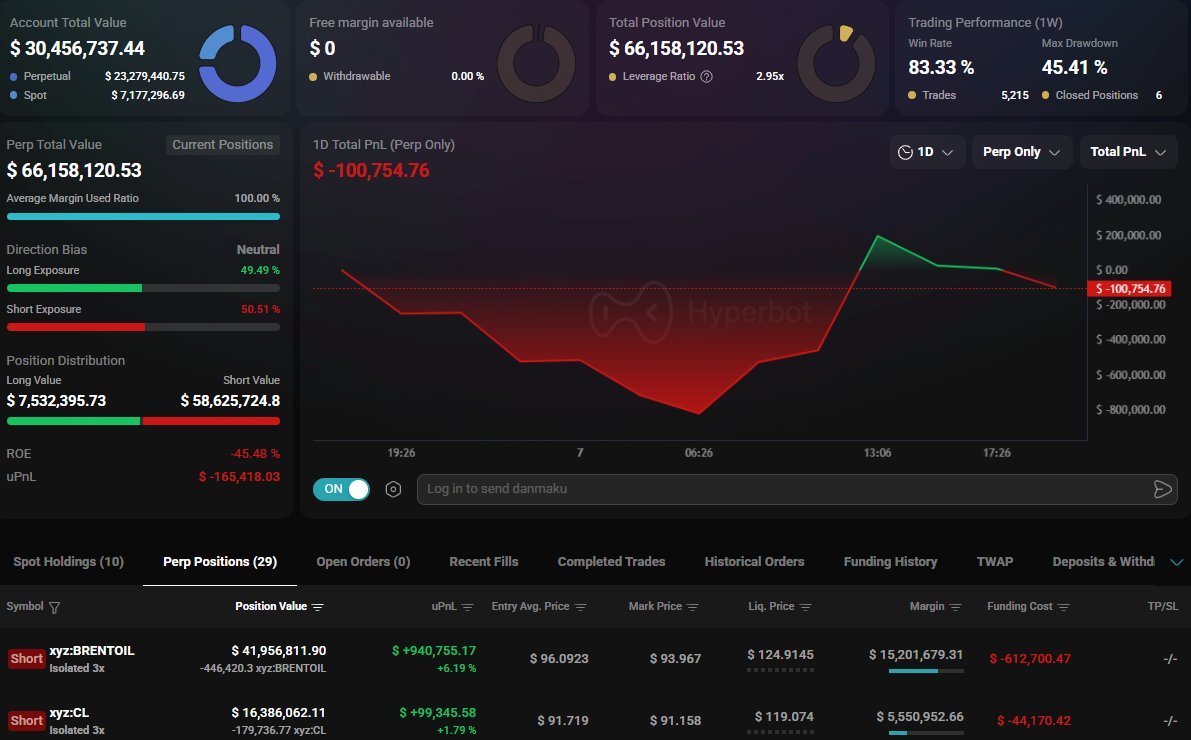The height and width of the screenshot is (740, 1191).
Task: Click the Entry Avg. Price sort icon
Action: (x=580, y=606)
